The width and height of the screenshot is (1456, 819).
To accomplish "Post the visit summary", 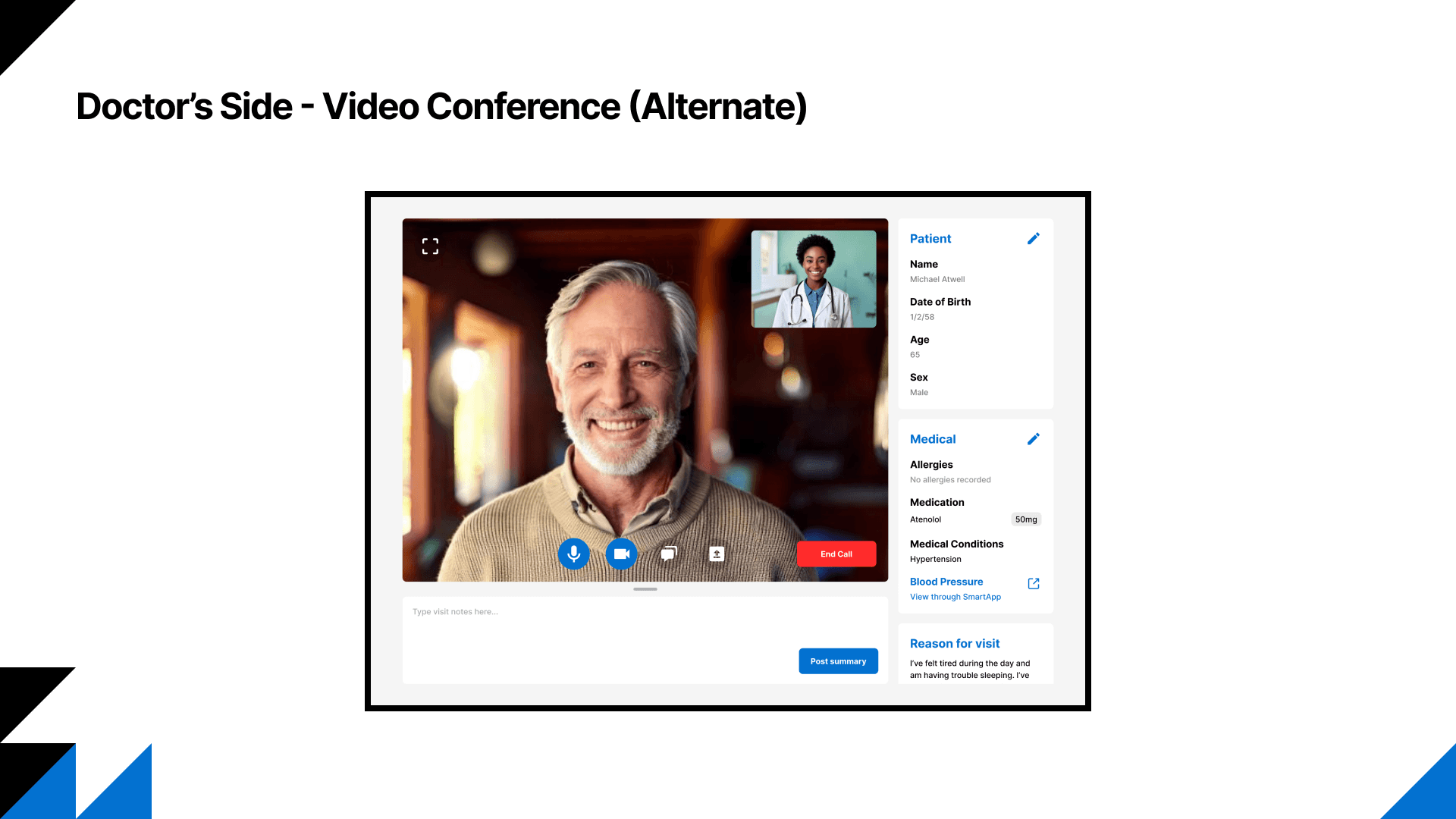I will [x=838, y=661].
